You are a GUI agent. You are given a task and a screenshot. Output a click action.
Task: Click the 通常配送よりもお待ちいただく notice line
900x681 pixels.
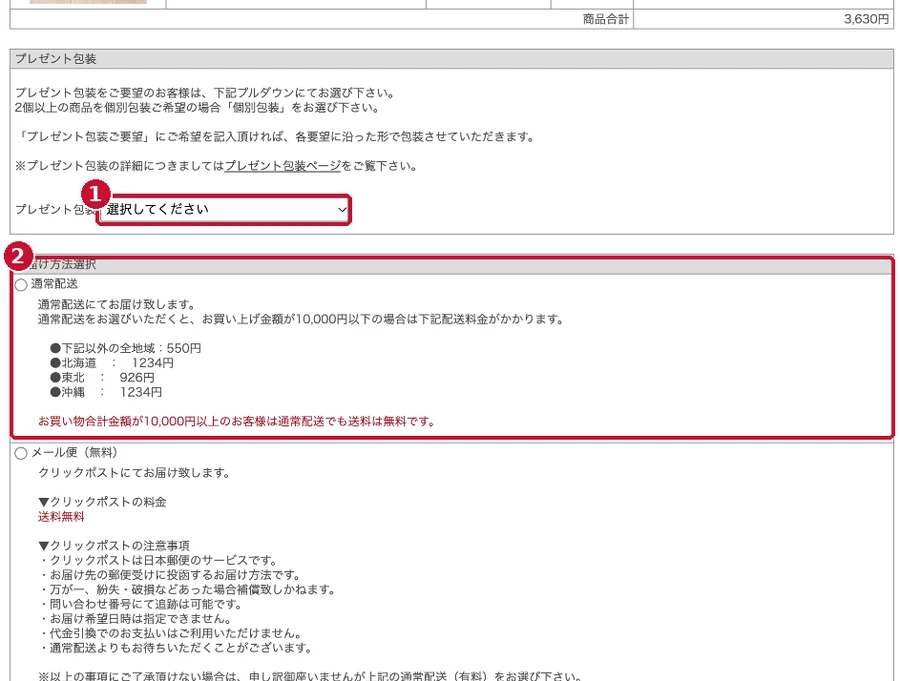176,648
